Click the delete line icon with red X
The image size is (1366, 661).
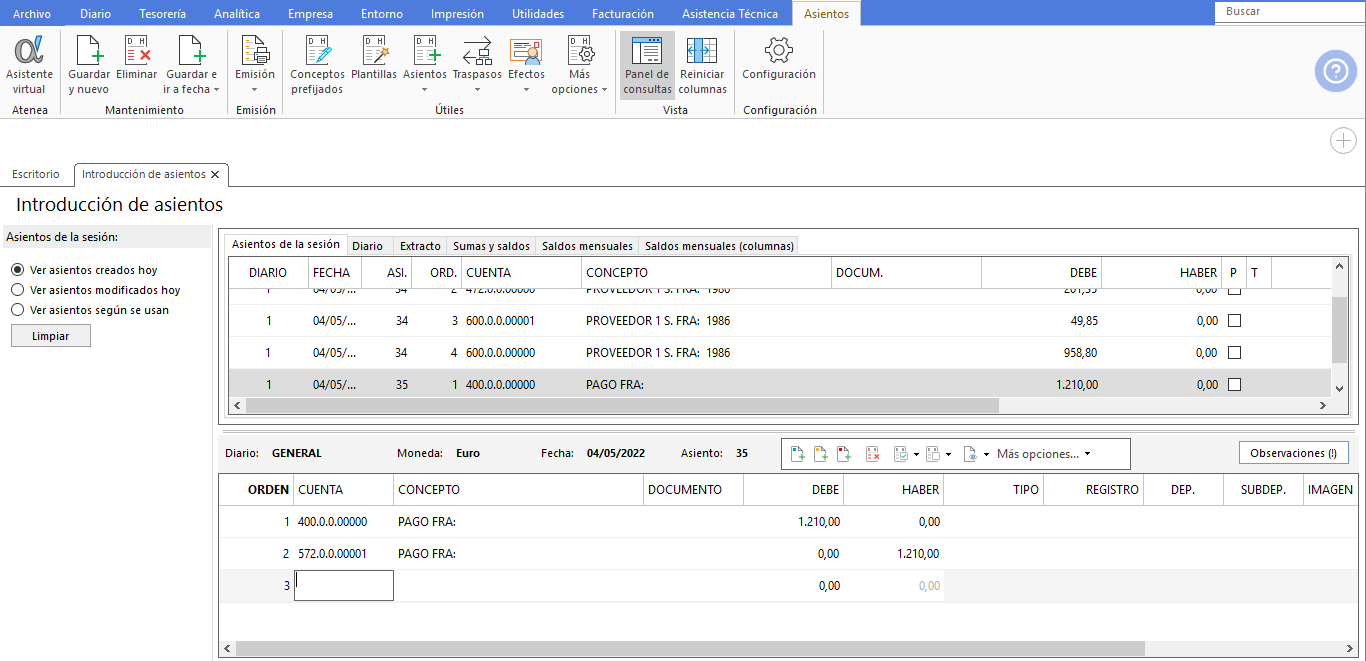click(x=873, y=453)
